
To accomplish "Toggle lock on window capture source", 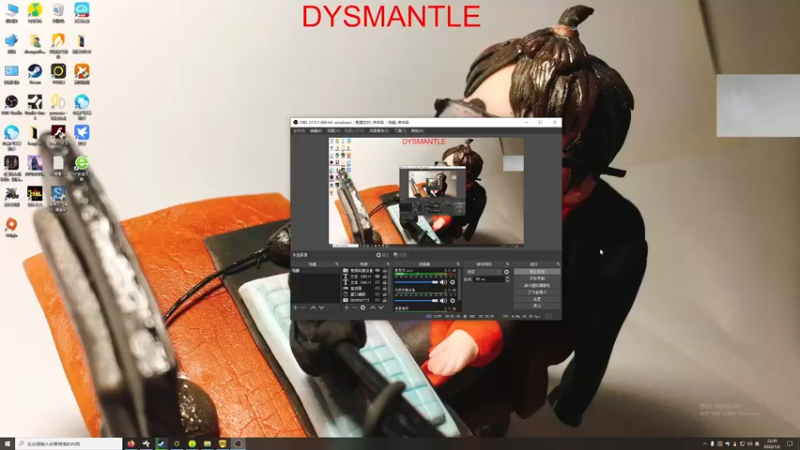I will [x=385, y=294].
